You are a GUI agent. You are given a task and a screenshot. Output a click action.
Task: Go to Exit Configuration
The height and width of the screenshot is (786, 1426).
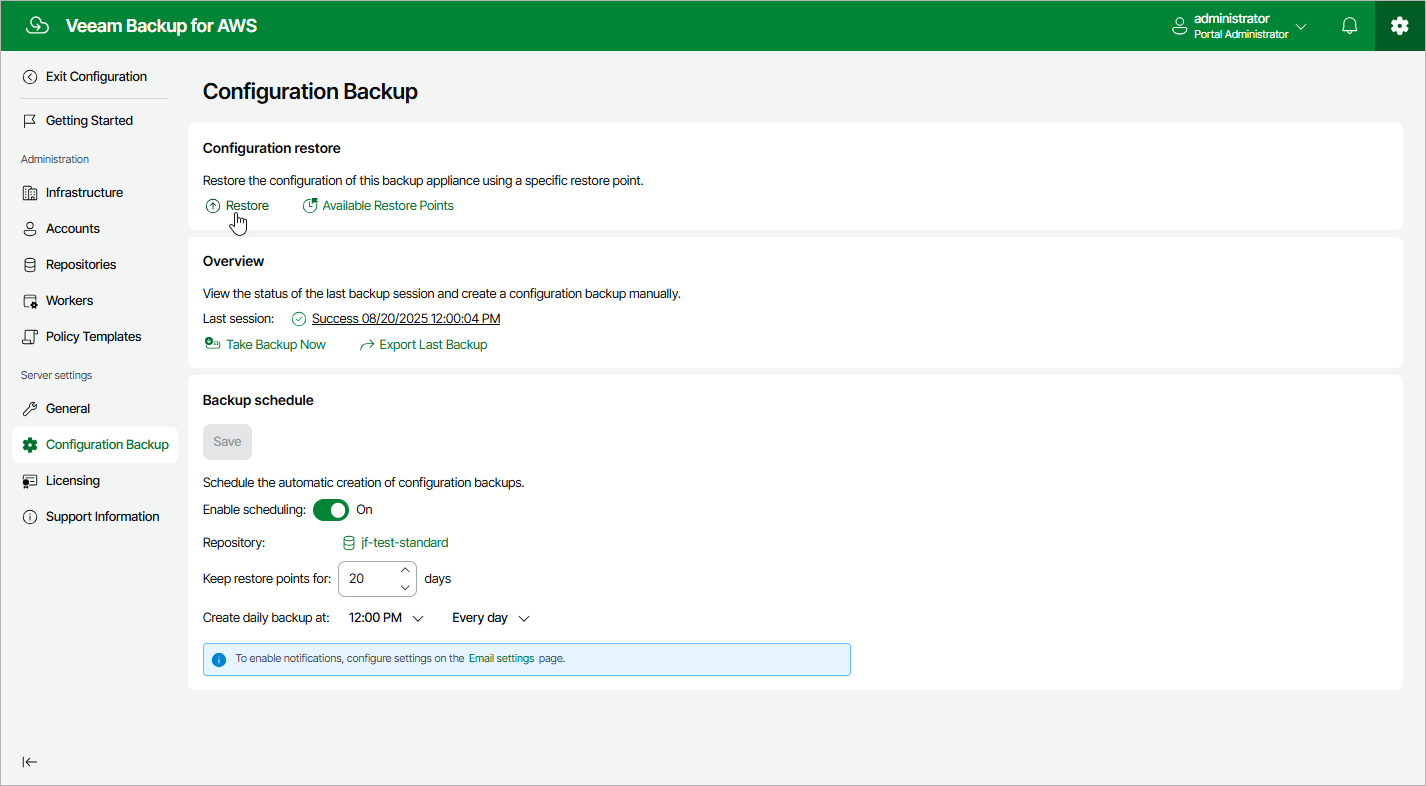pyautogui.click(x=95, y=77)
